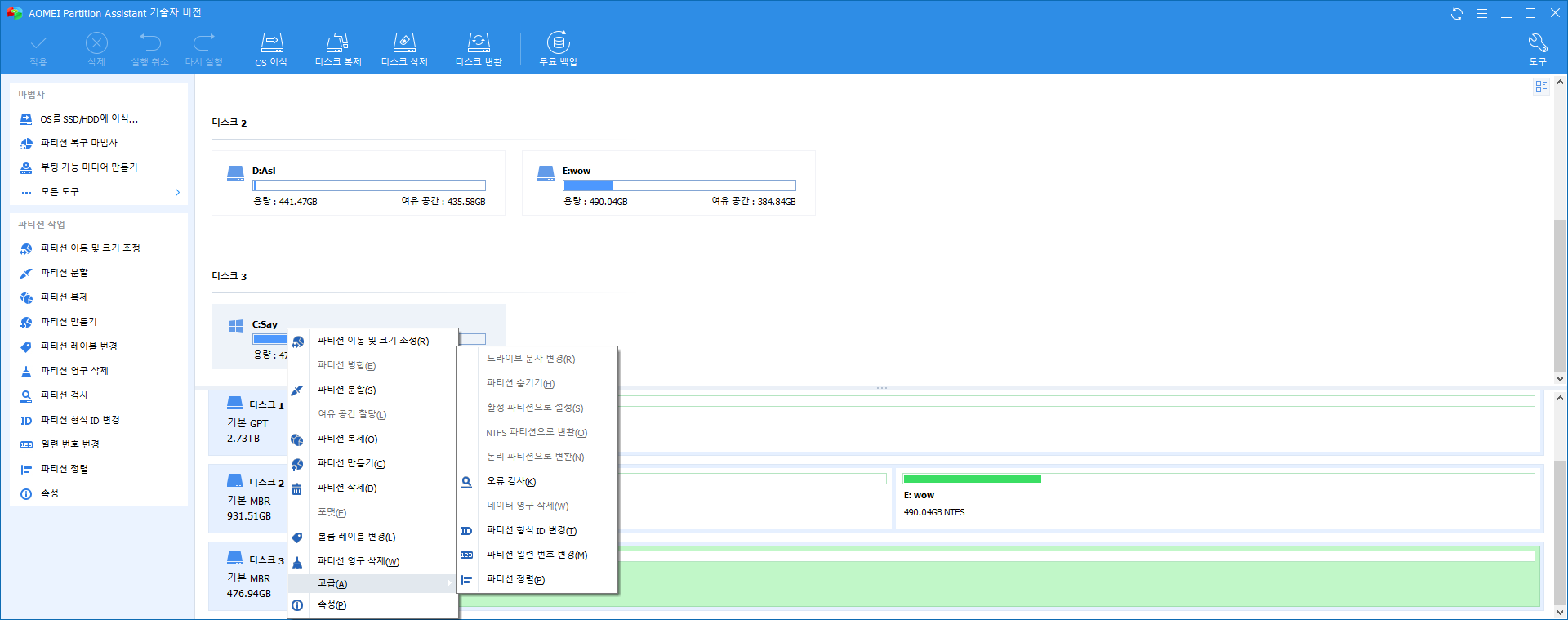
Task: Click the 실행 취소 undo icon
Action: pyautogui.click(x=150, y=49)
